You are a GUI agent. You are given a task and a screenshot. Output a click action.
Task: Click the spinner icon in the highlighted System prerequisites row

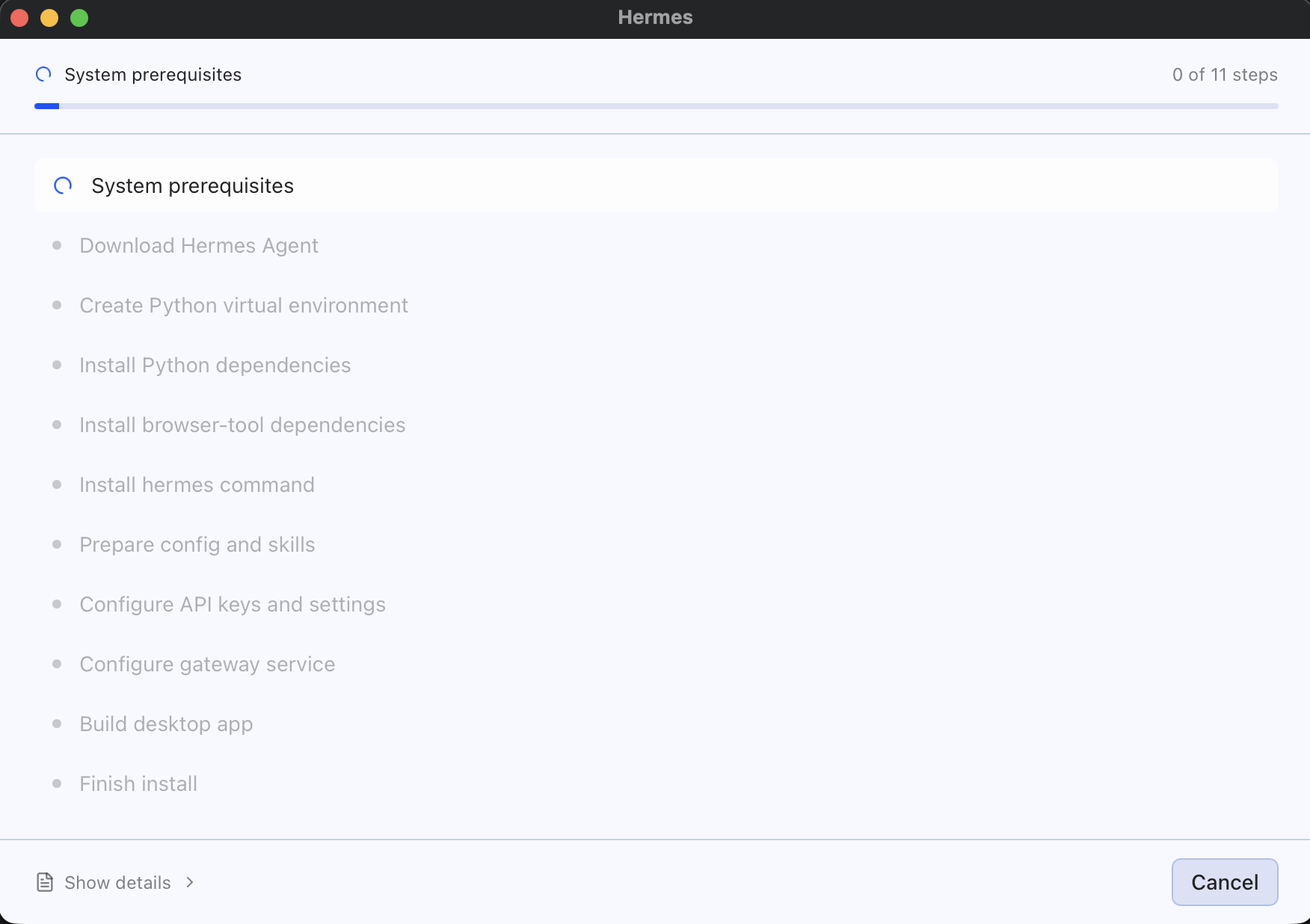[x=63, y=185]
